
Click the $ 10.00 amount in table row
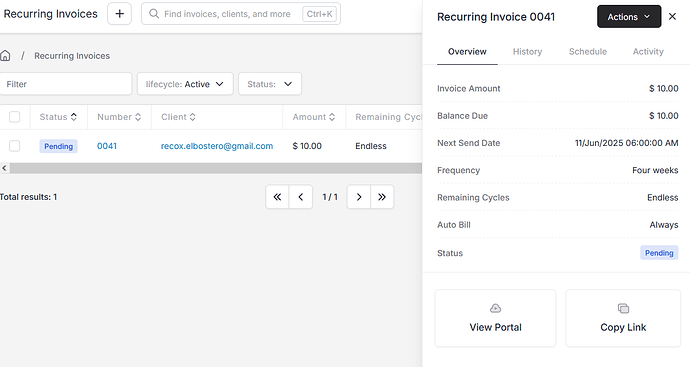coord(307,146)
